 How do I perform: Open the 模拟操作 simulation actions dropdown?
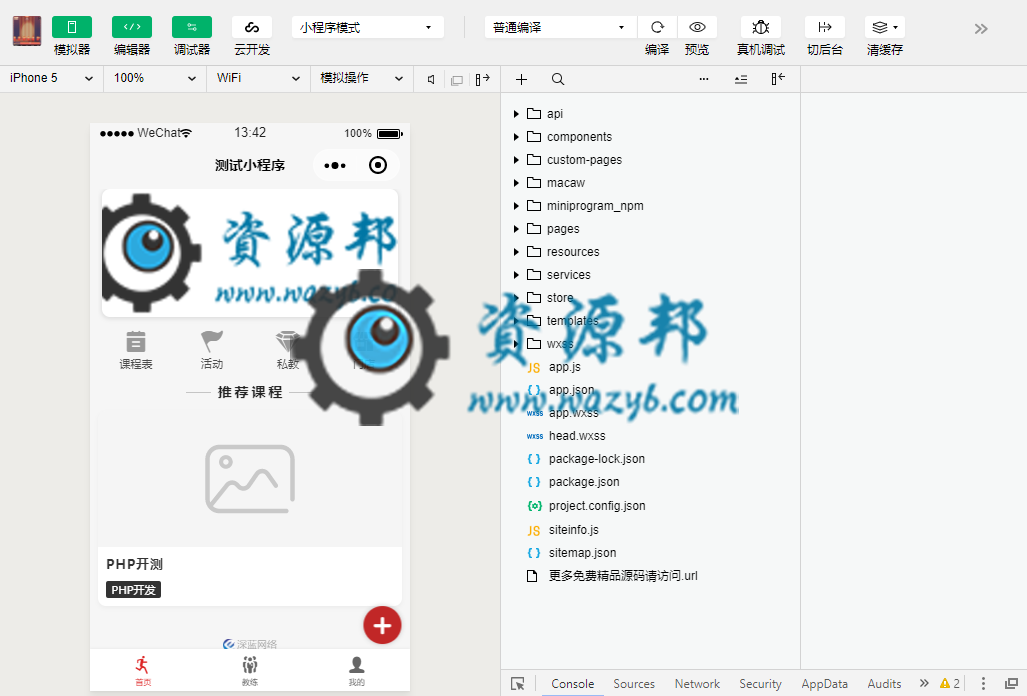[x=362, y=79]
